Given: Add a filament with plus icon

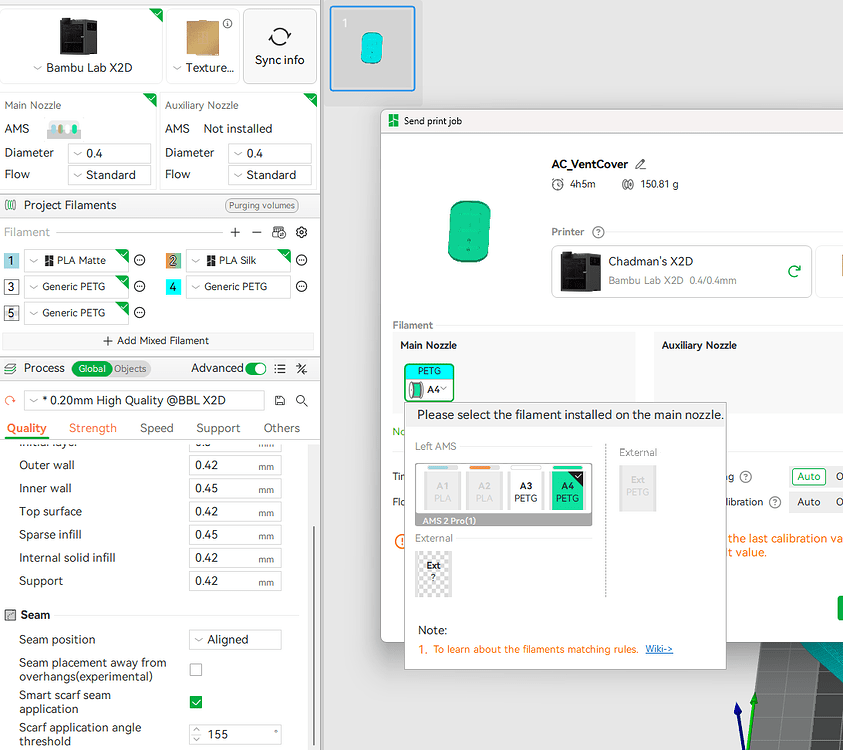Looking at the screenshot, I should pos(235,232).
